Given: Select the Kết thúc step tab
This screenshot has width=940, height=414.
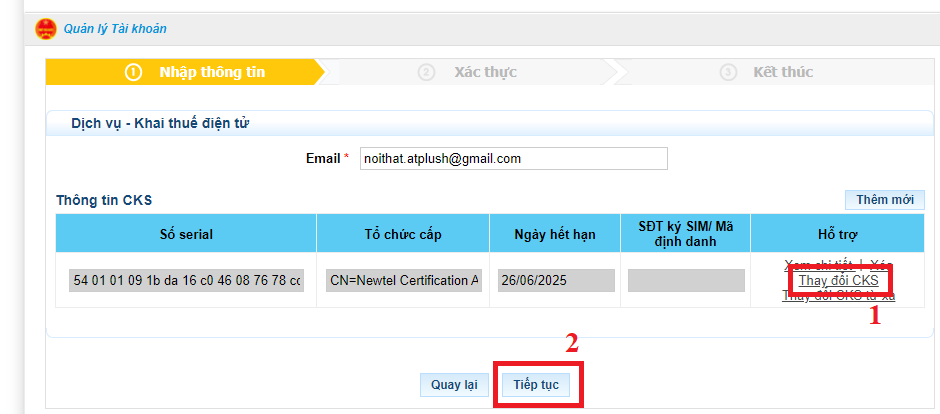Looking at the screenshot, I should tap(782, 72).
